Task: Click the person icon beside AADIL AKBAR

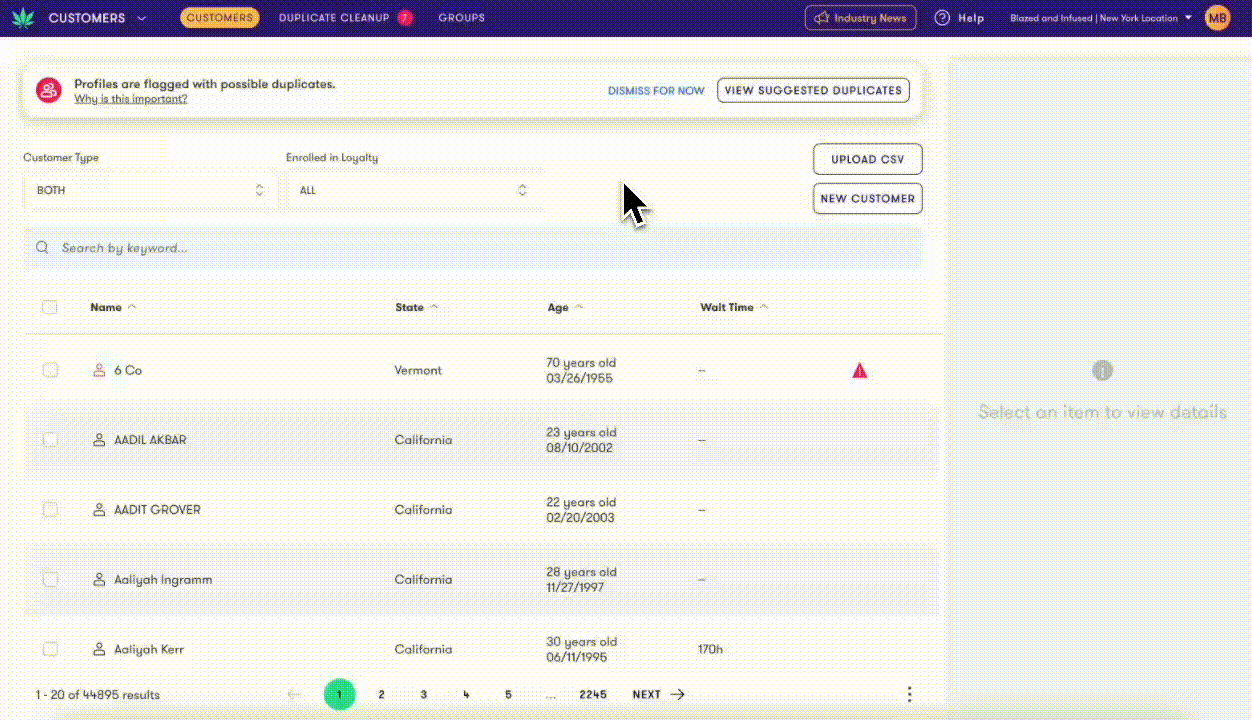Action: pyautogui.click(x=99, y=440)
